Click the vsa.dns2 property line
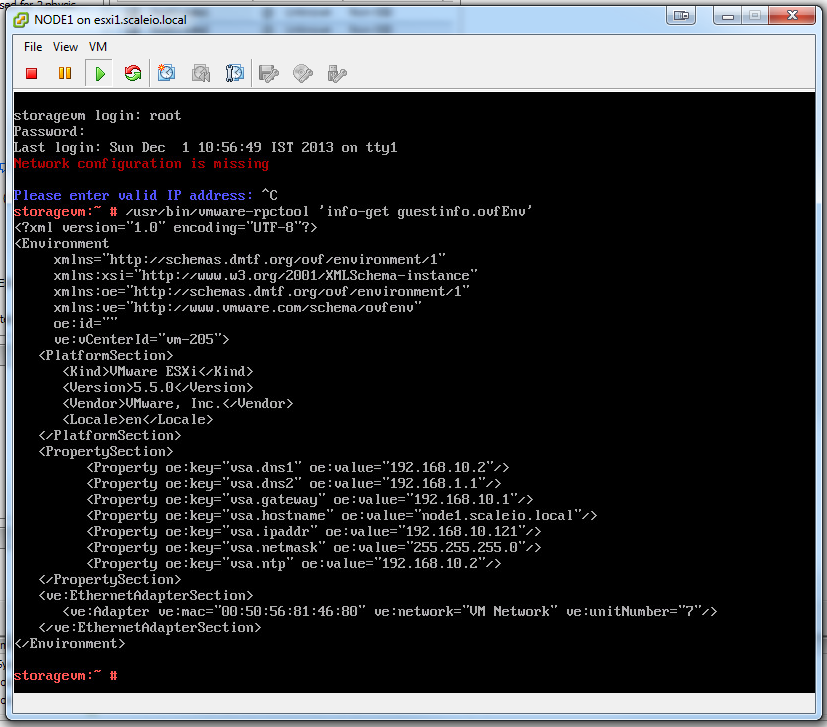Image resolution: width=827 pixels, height=727 pixels. click(x=294, y=484)
